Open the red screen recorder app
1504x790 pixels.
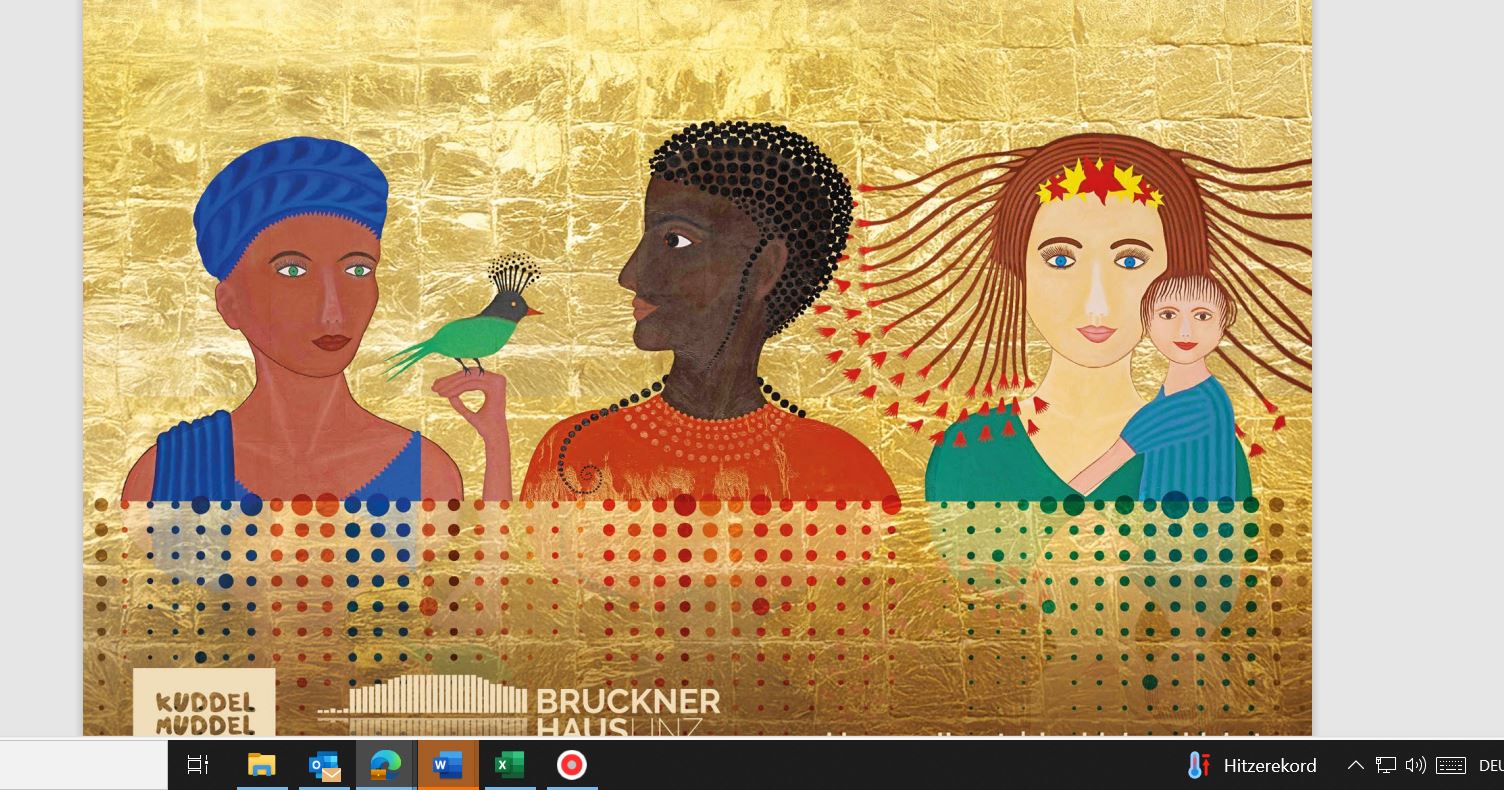point(572,765)
